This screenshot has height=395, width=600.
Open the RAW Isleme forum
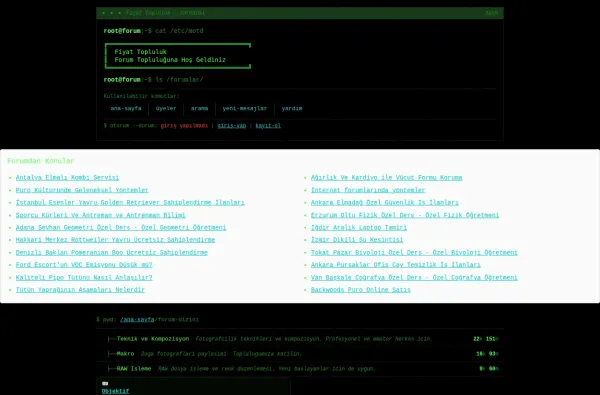(x=134, y=369)
